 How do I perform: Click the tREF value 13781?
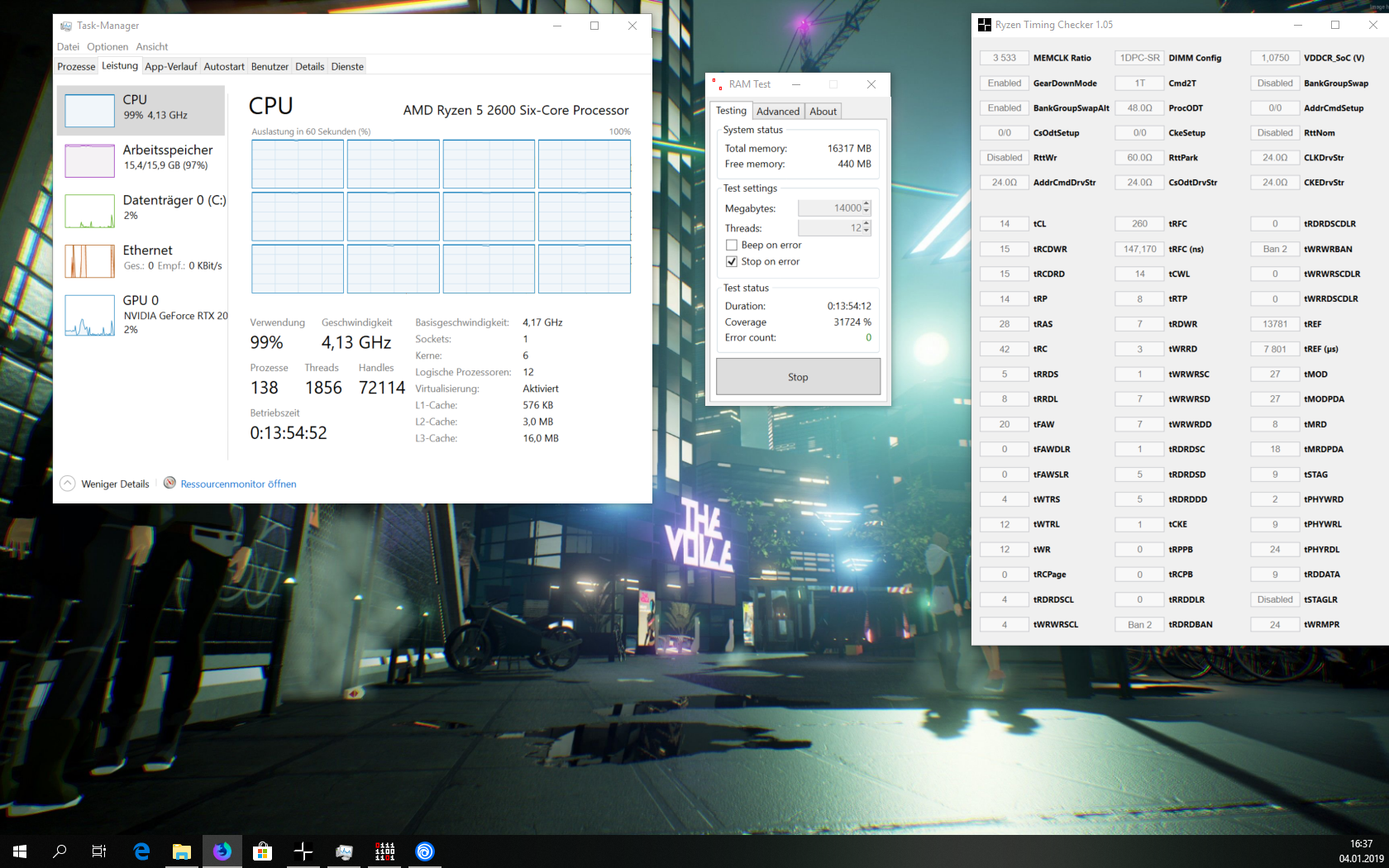coord(1275,324)
